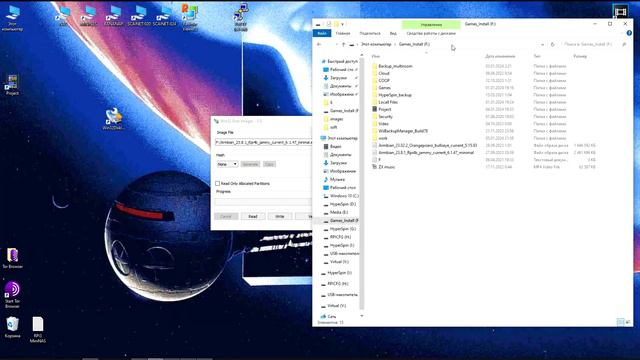Switch to the Главная ribbon tab
The image size is (640, 360).
(343, 33)
